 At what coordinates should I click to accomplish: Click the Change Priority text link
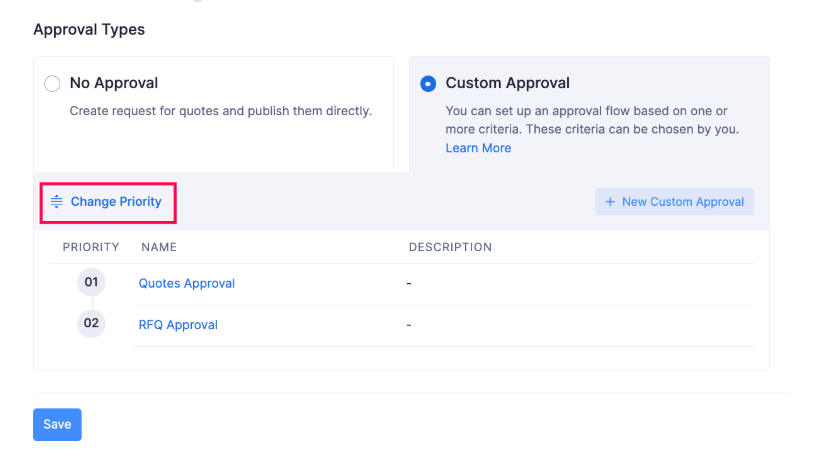point(116,202)
